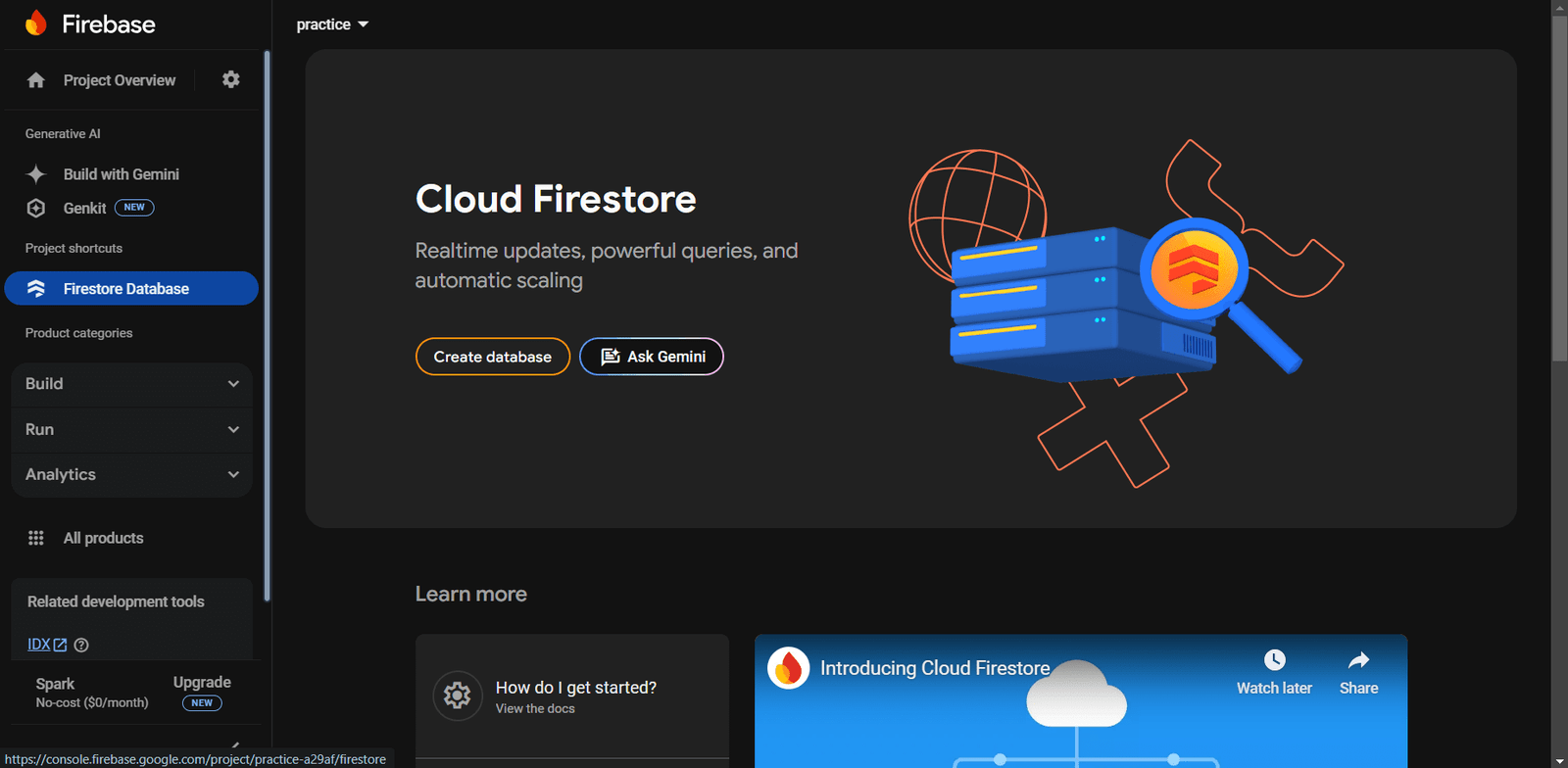Open Genkit from the sidebar
This screenshot has width=1568, height=768.
coord(85,208)
